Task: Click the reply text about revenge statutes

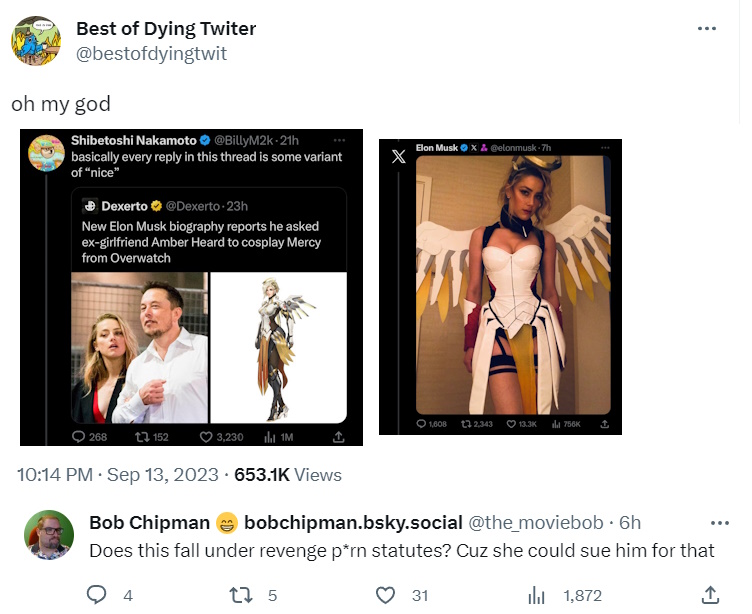Action: click(x=401, y=550)
